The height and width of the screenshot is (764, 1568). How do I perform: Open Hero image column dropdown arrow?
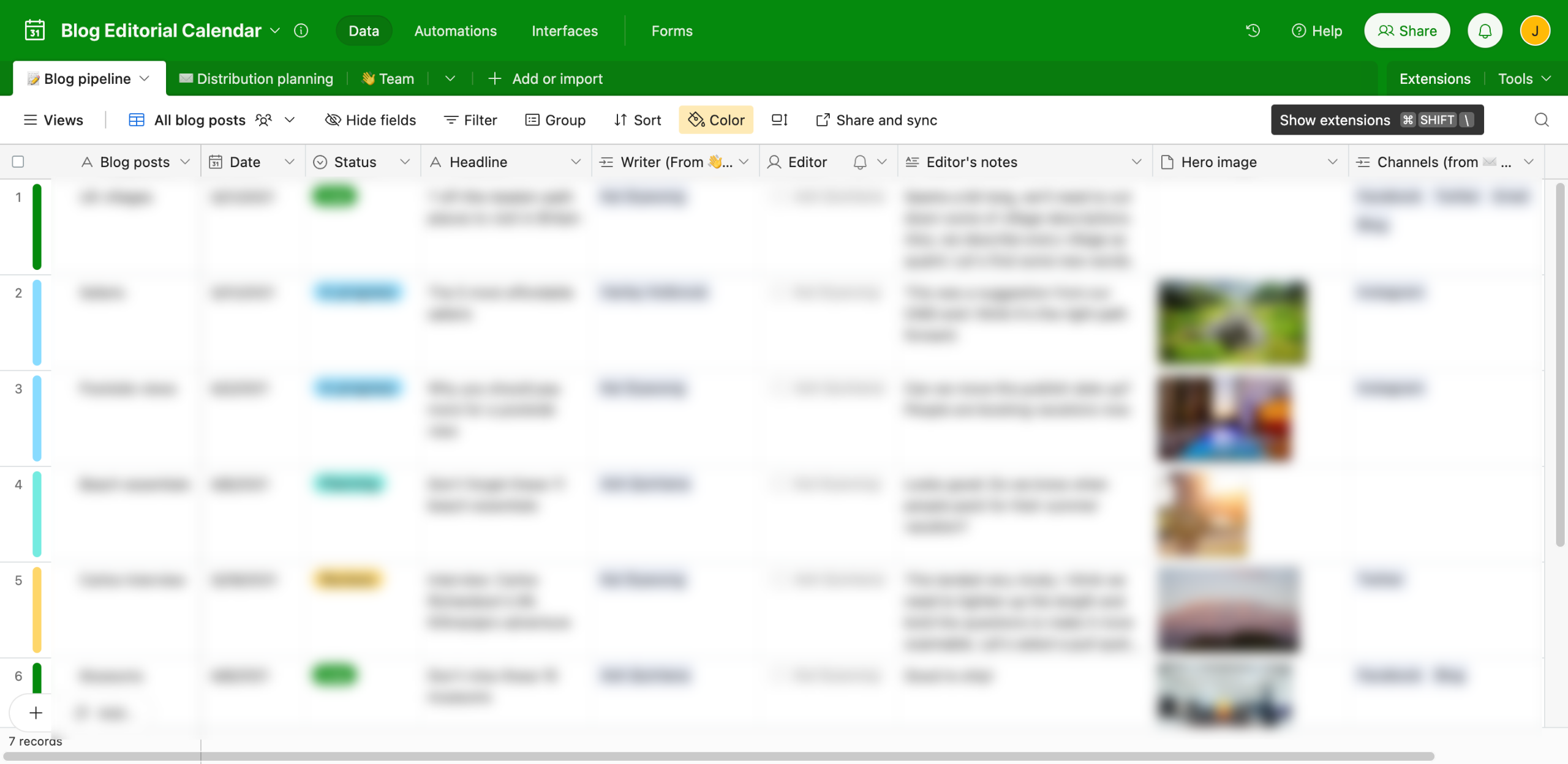click(1332, 162)
